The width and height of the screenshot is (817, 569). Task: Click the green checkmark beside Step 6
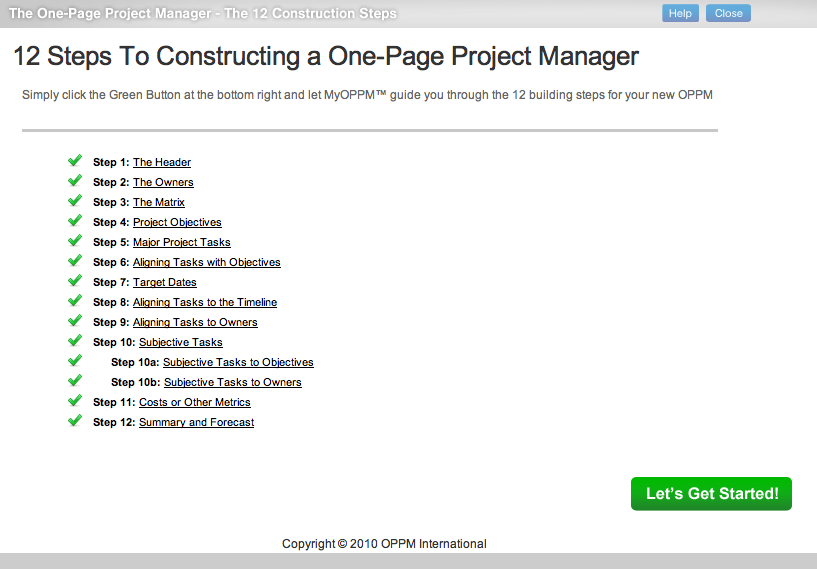click(x=75, y=260)
